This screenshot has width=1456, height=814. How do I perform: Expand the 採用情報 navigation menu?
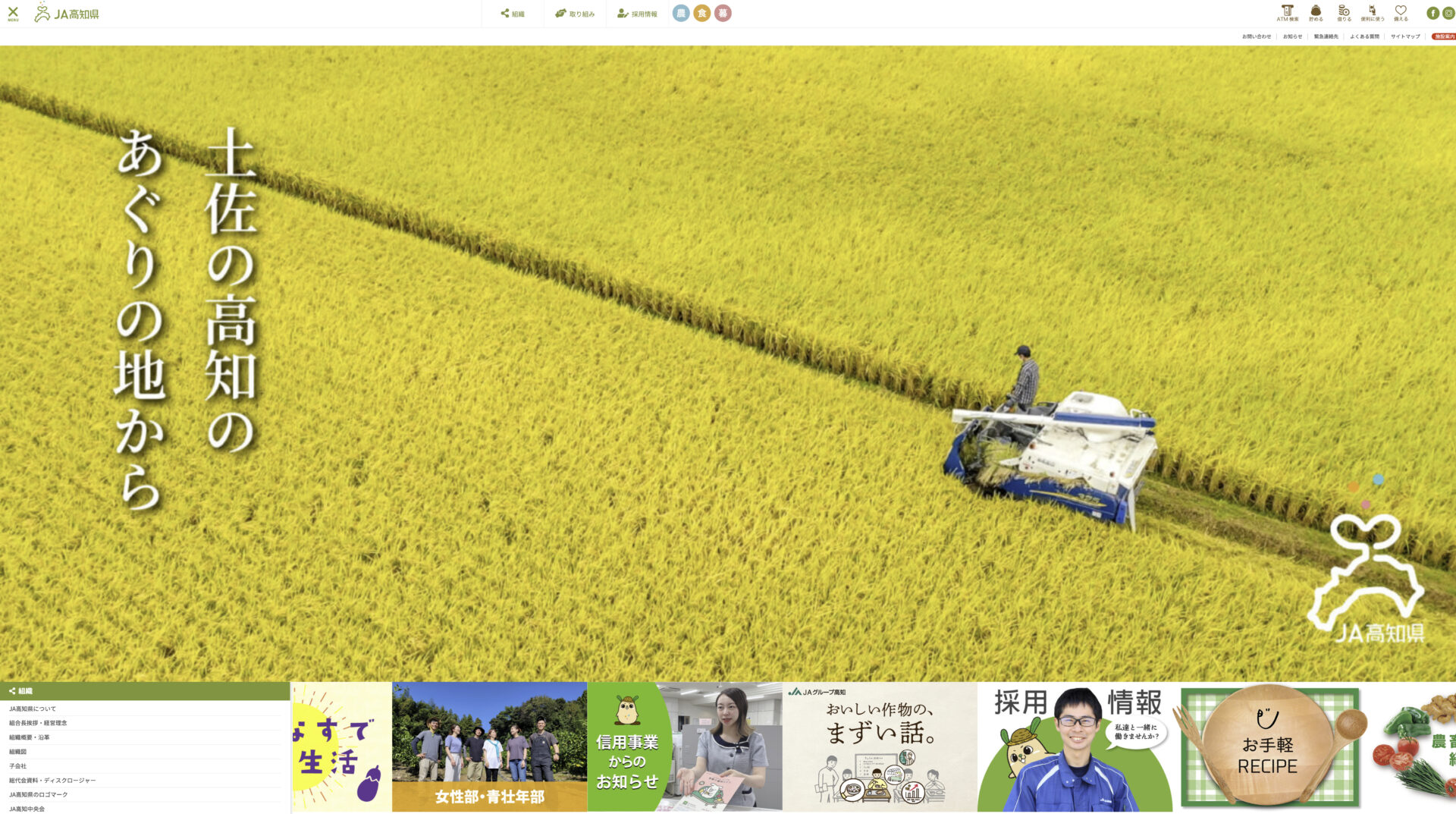(637, 14)
